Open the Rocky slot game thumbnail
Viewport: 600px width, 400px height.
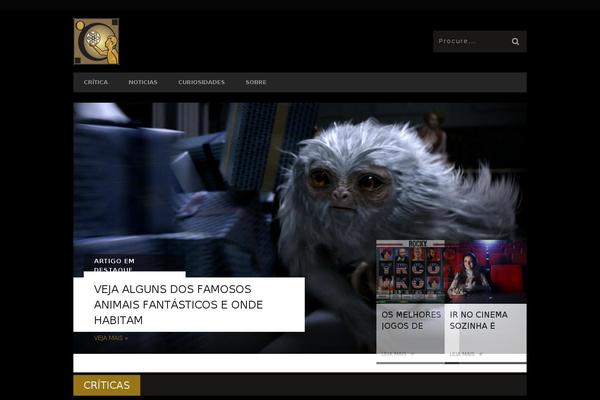coord(410,271)
